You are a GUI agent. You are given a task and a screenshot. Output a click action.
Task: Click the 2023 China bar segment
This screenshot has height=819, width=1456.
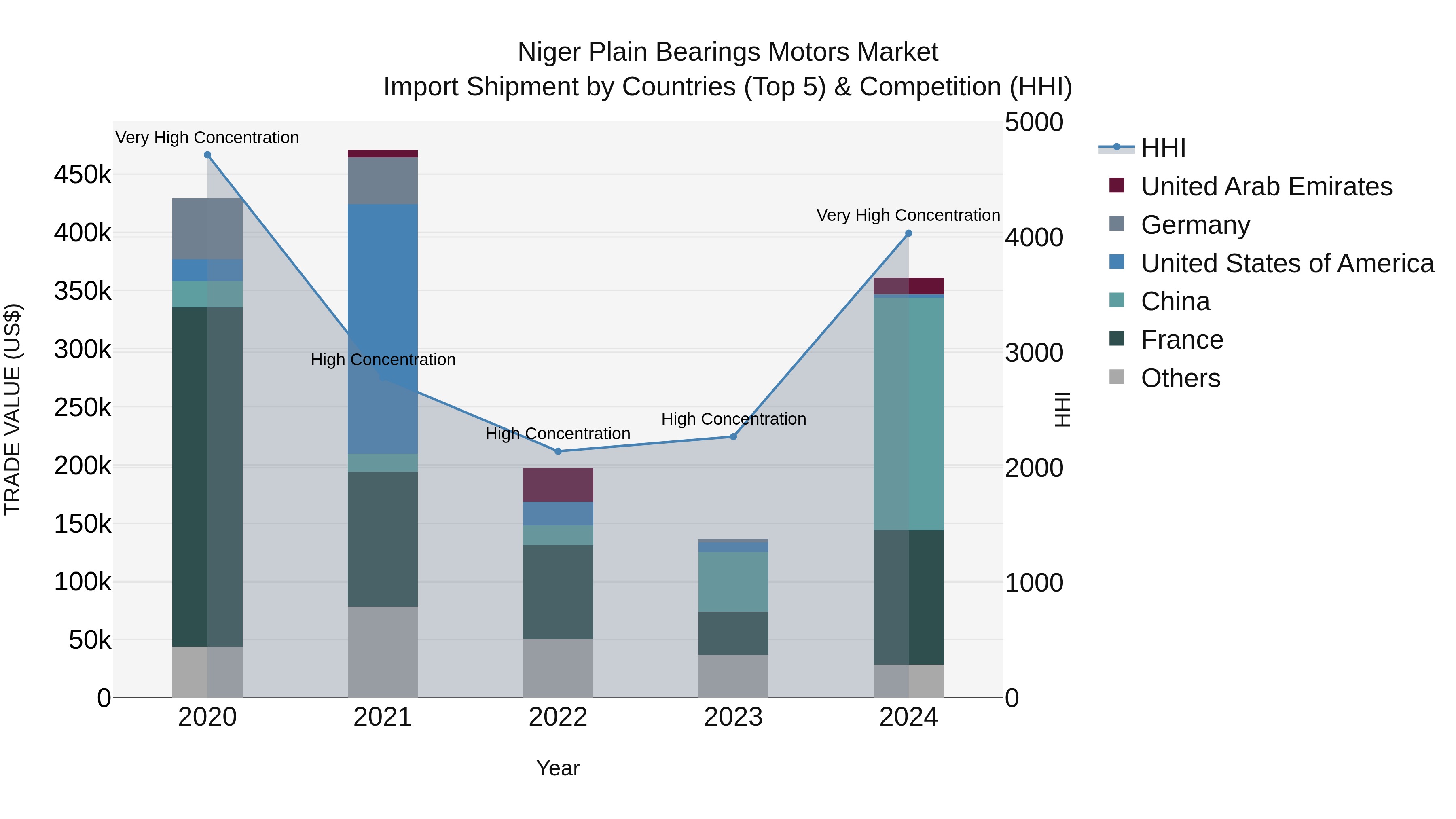pos(733,582)
